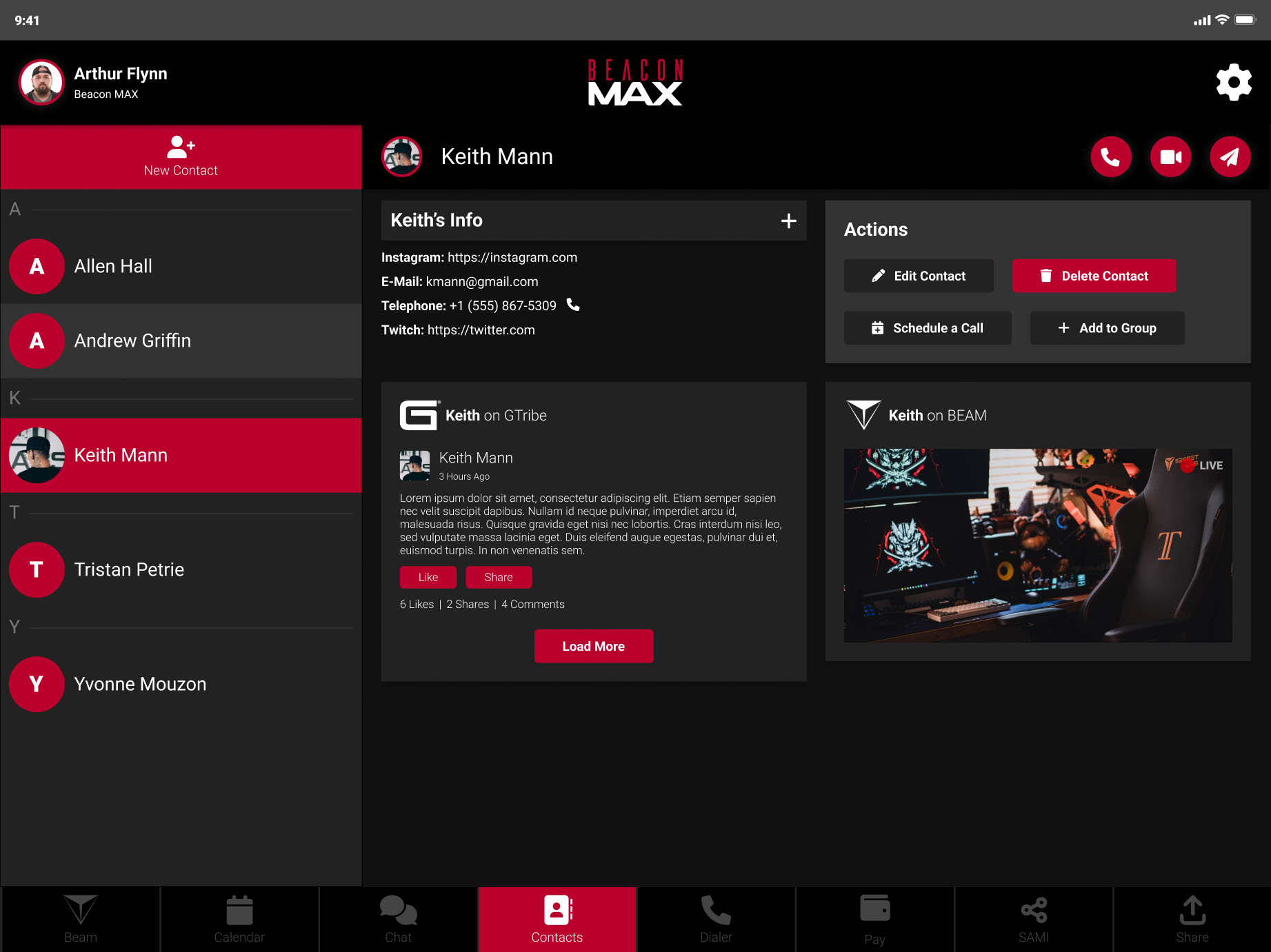1271x952 pixels.
Task: Start a voice call with Keith Mann
Action: 1110,157
